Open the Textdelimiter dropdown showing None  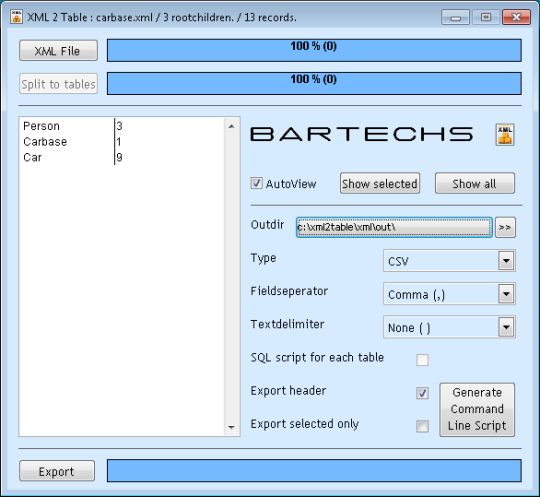coord(449,327)
